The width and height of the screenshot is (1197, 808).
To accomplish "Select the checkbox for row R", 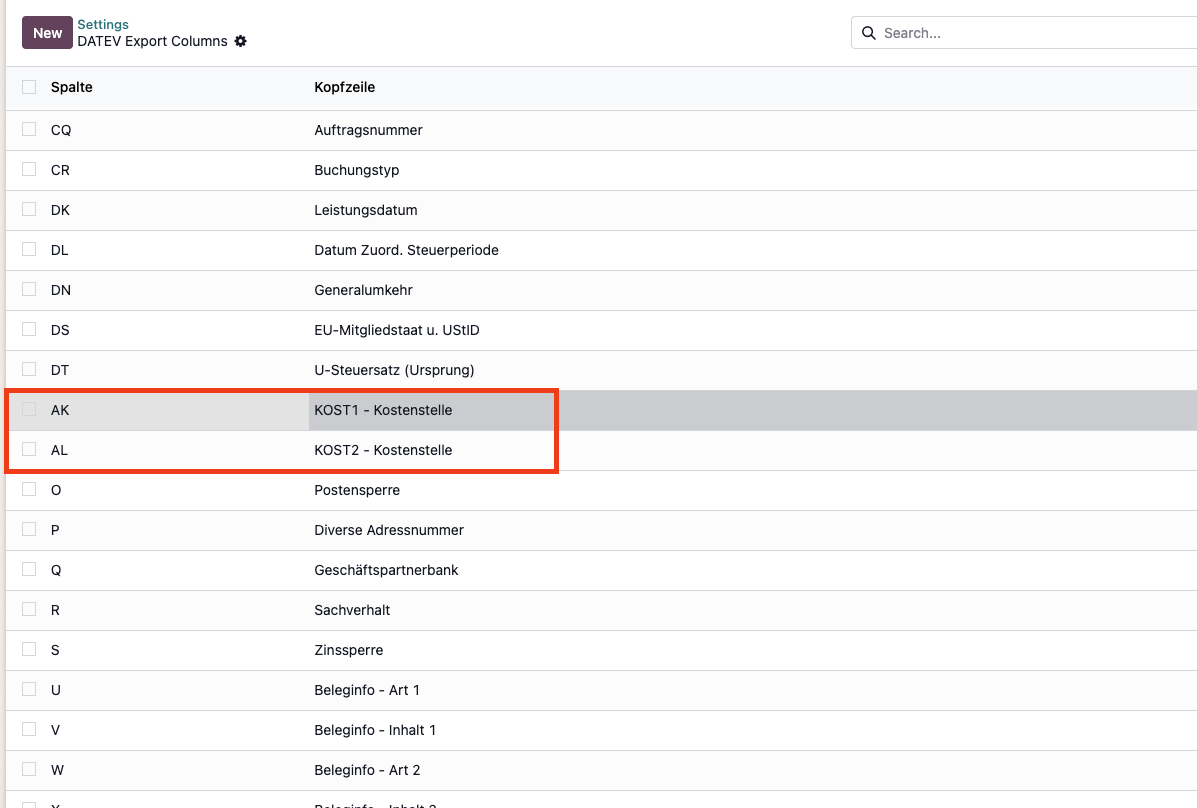I will click(29, 609).
